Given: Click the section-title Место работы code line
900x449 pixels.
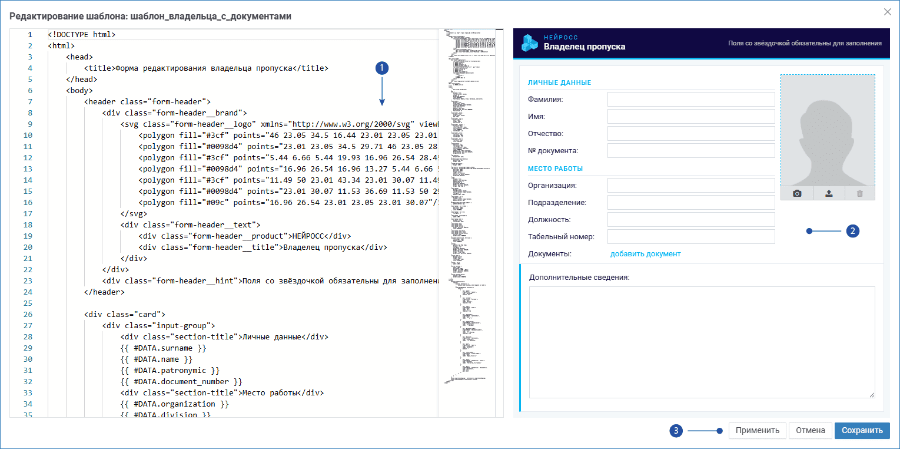Looking at the screenshot, I should click(x=222, y=393).
